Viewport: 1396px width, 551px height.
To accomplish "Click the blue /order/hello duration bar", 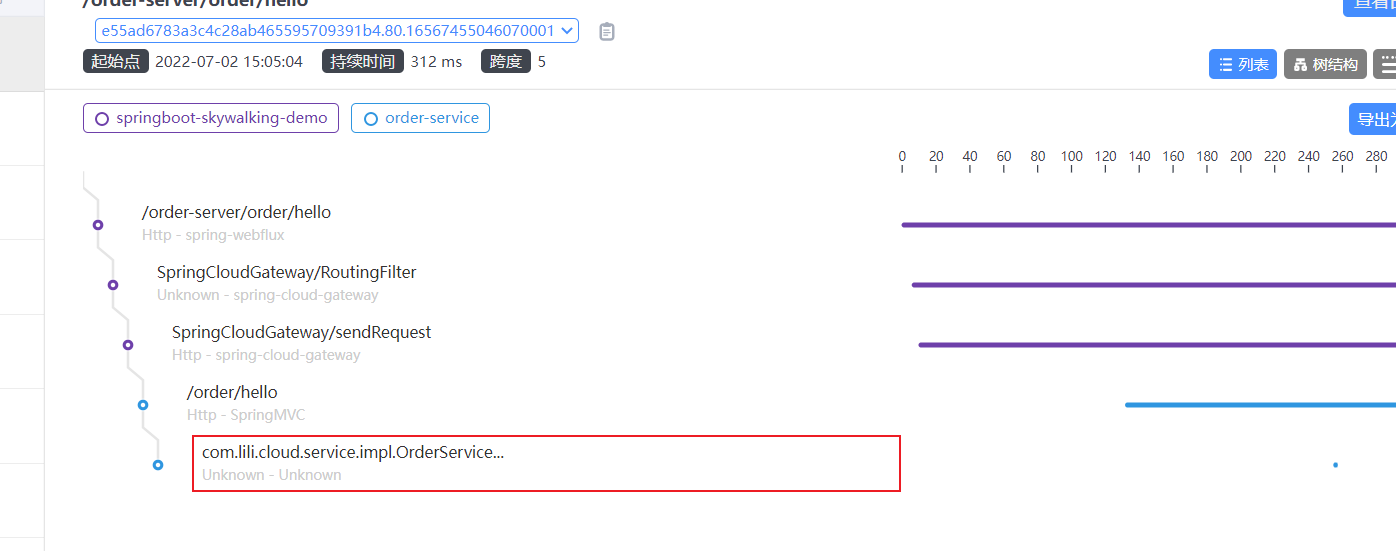I will tap(1260, 405).
